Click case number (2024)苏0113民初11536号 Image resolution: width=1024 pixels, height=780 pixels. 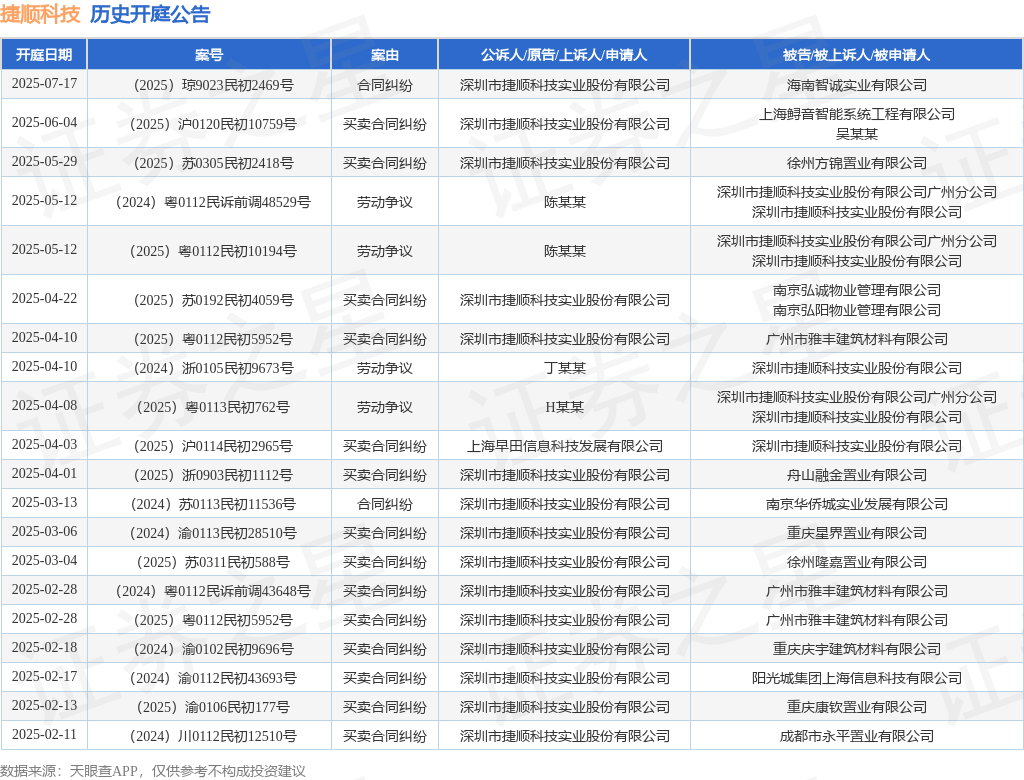pos(213,504)
